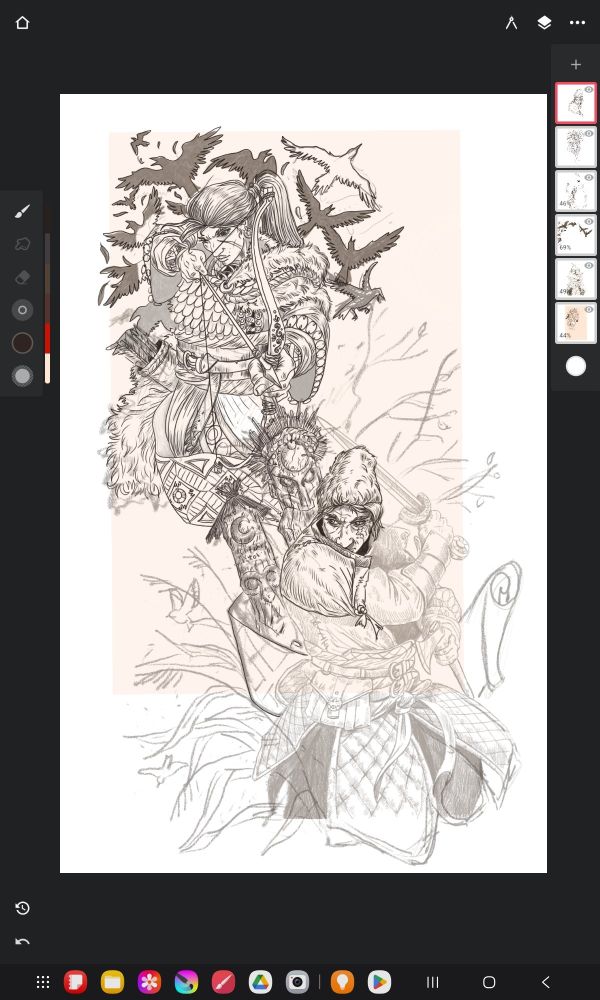Open the pink flower Gallery app
Viewport: 600px width, 1000px height.
click(x=149, y=982)
